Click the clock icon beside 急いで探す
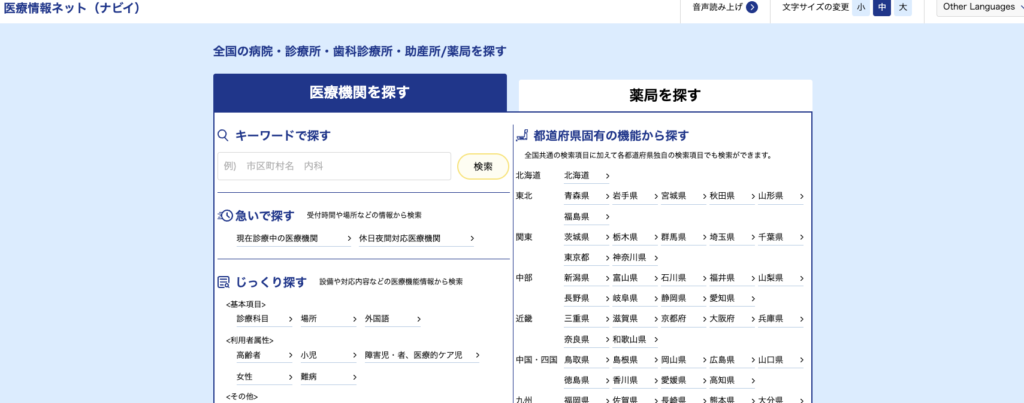 point(225,215)
